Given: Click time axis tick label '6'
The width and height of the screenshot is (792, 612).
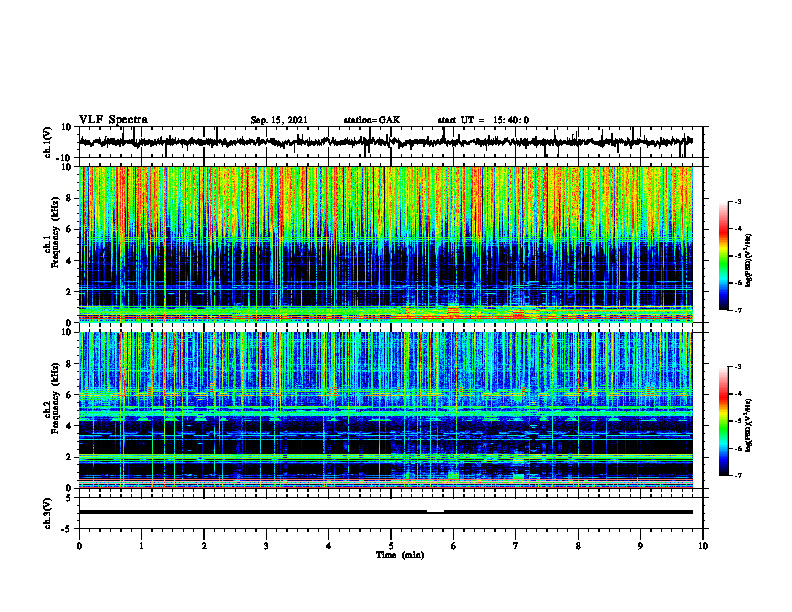Looking at the screenshot, I should click(x=454, y=546).
